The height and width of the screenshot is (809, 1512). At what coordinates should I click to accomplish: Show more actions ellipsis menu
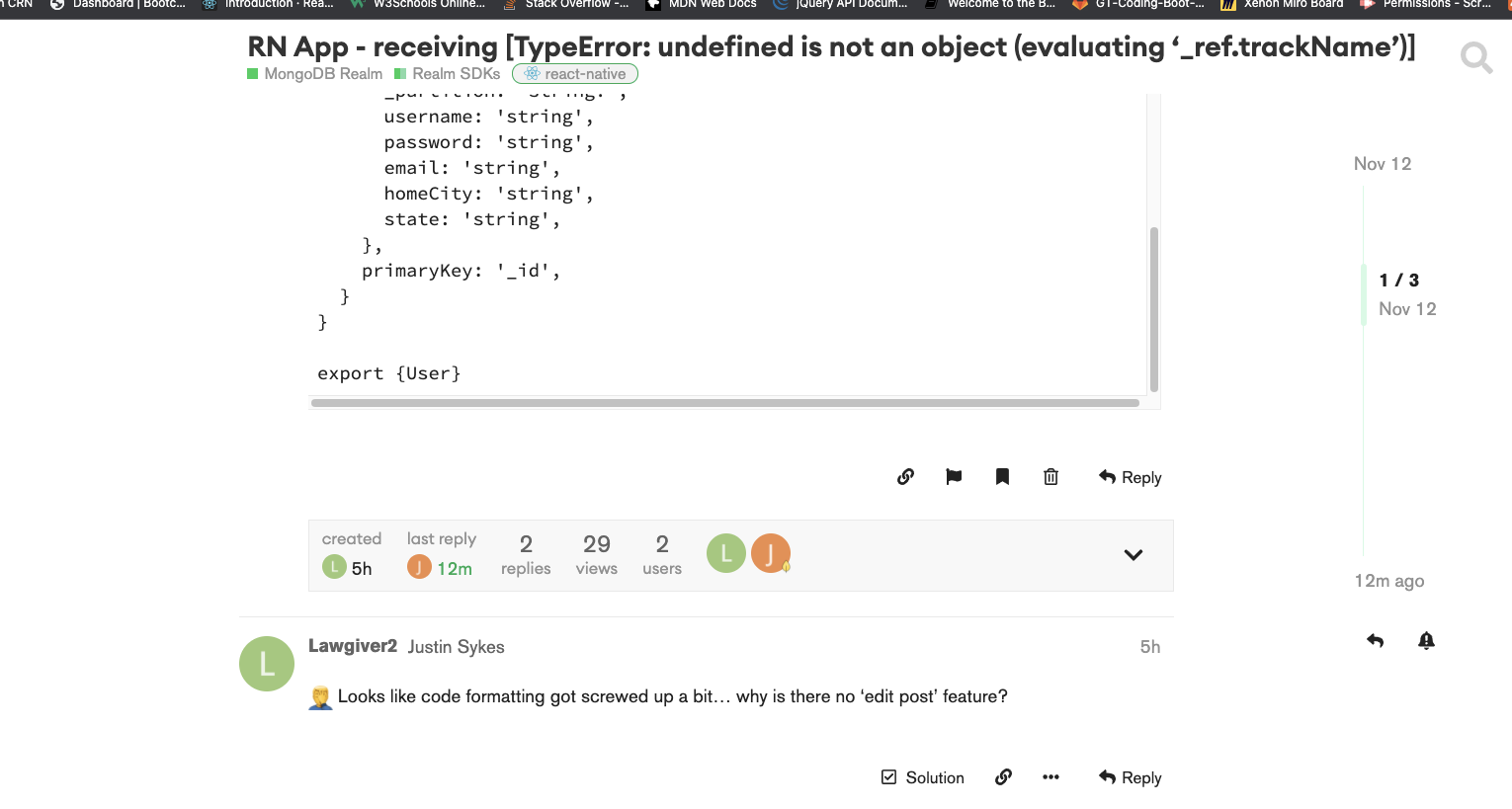1050,777
